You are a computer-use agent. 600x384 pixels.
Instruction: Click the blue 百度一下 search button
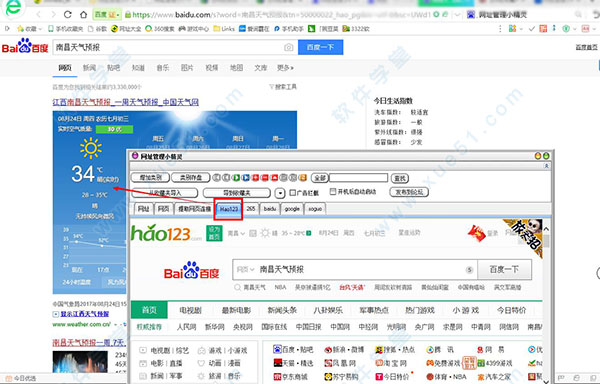320,47
